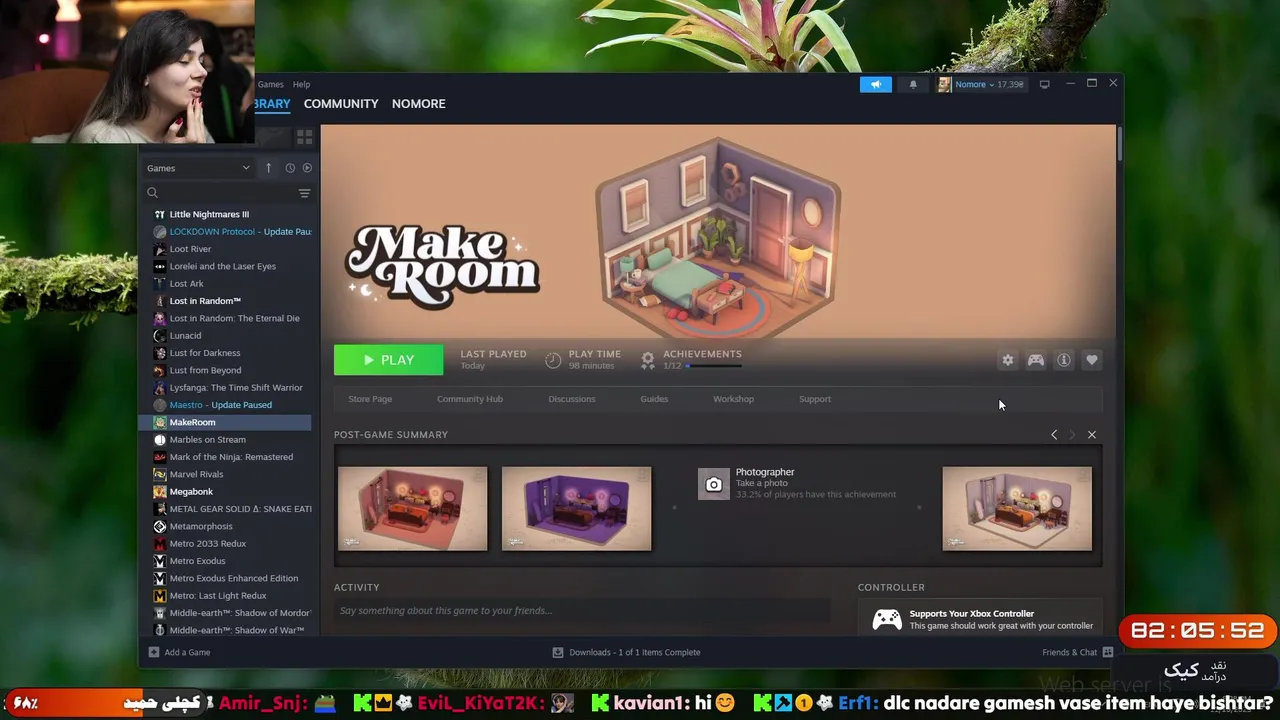Select Metamorphosis in library list
Screen dimensions: 1280x720
click(200, 526)
